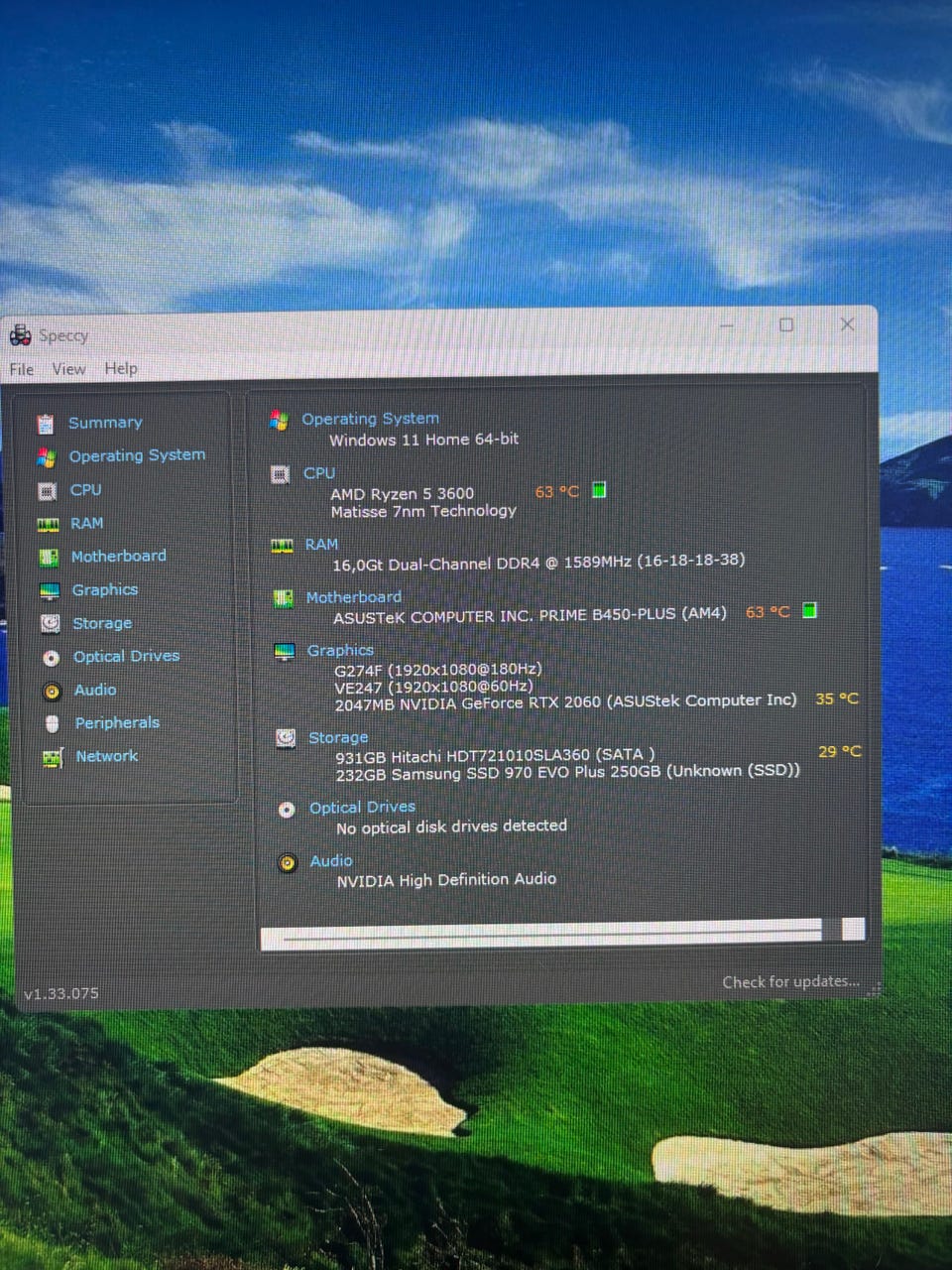Open the Summary section in sidebar
Screen dimensions: 952x1270
(x=105, y=423)
